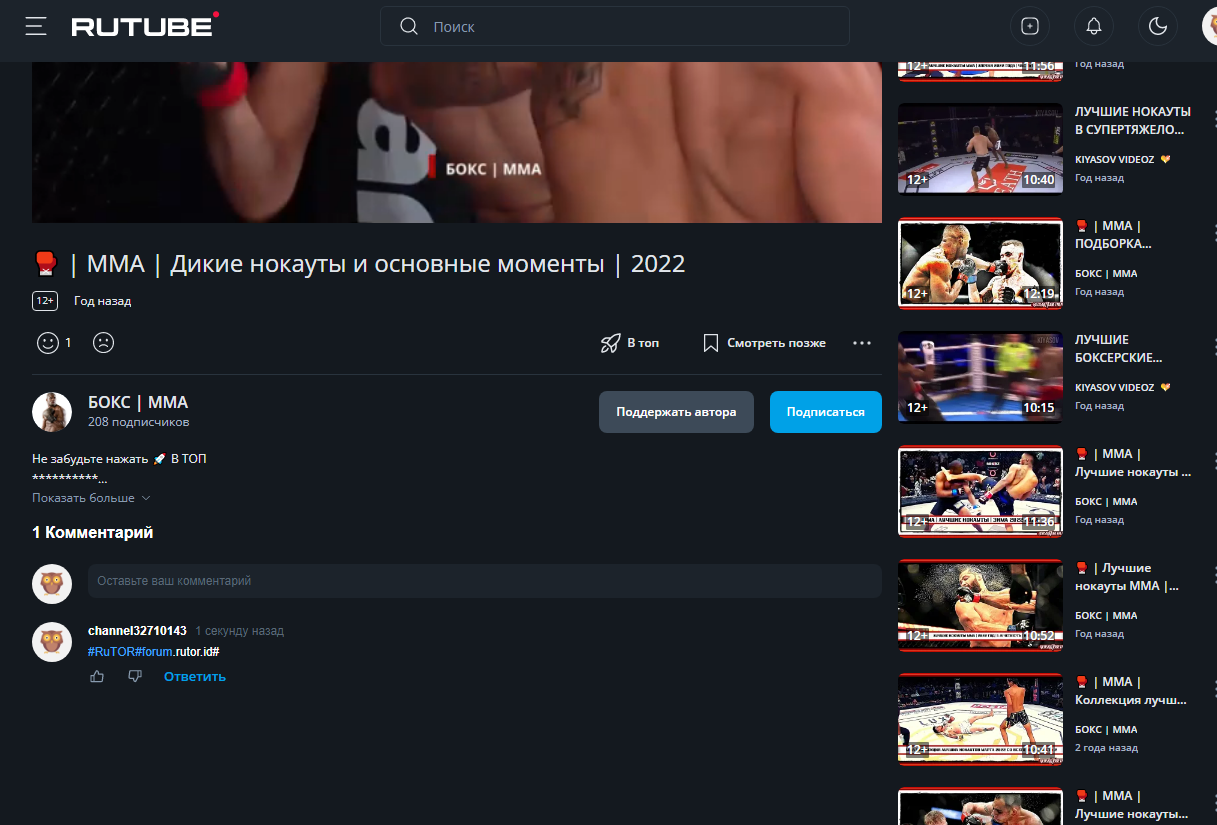
Task: Open thumbnail of video lasting 10:41
Action: (x=980, y=719)
